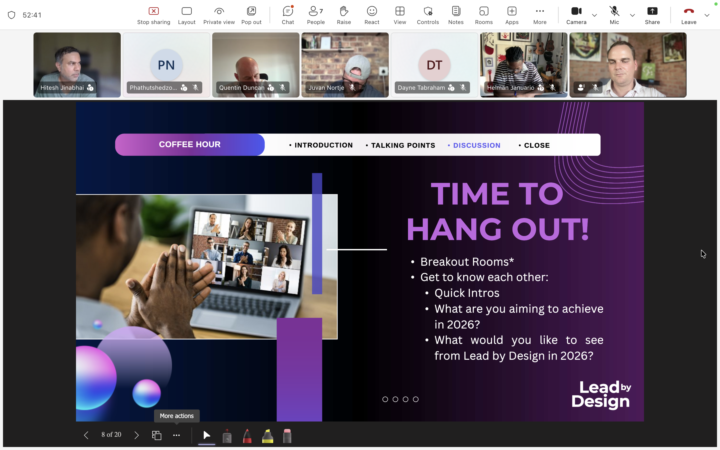Open the Rooms breakout panel
This screenshot has width=720, height=450.
[484, 14]
